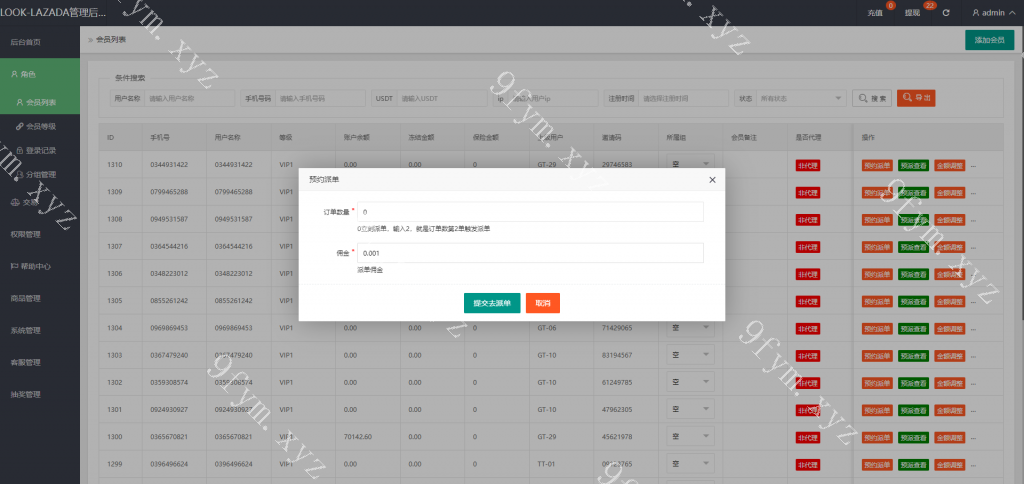Click the 搜索 search button
The width and height of the screenshot is (1024, 484).
[x=872, y=98]
